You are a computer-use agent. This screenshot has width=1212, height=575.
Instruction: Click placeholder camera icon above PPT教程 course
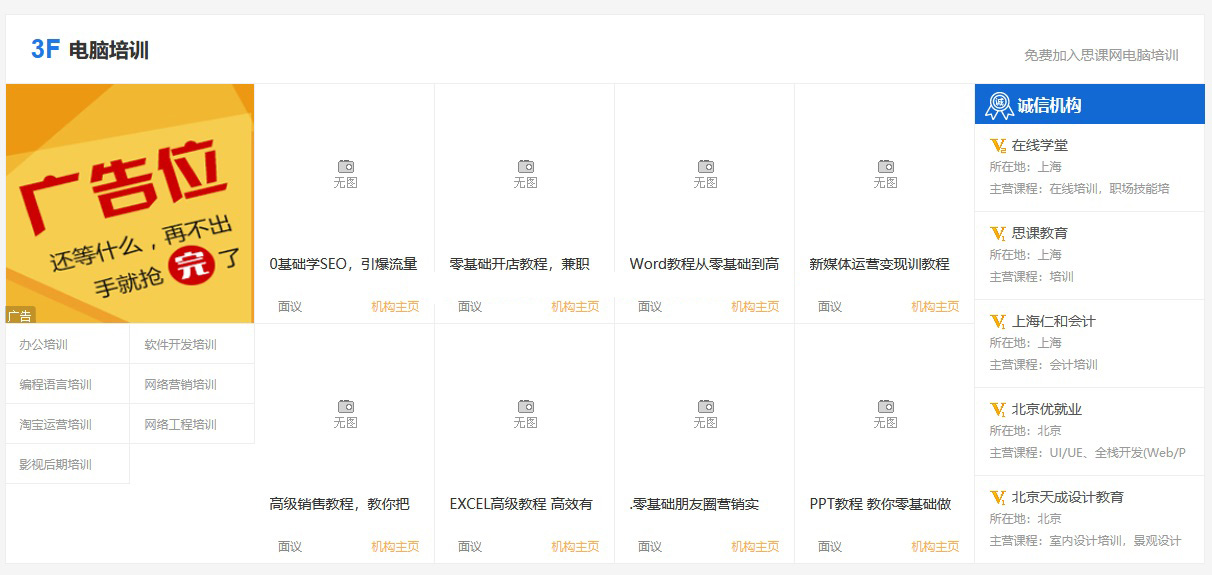coord(885,406)
